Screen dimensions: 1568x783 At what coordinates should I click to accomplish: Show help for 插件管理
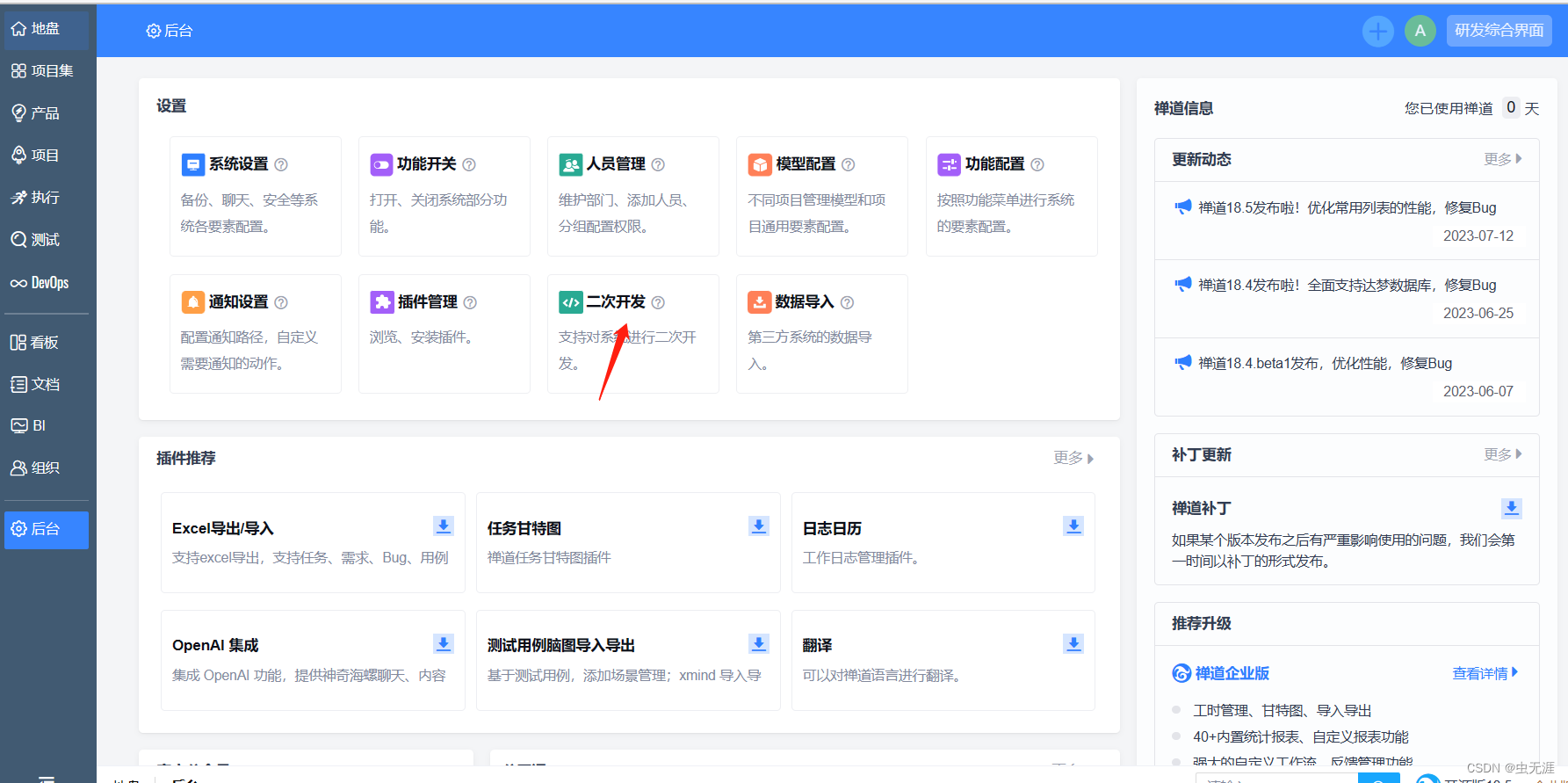point(470,302)
